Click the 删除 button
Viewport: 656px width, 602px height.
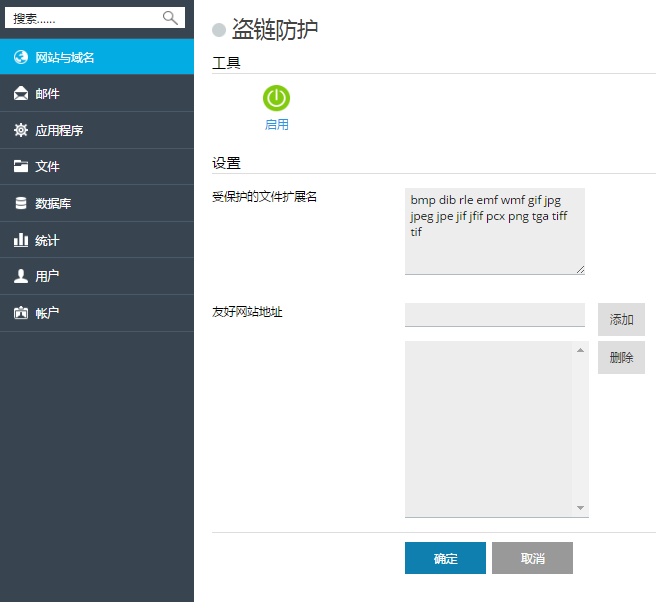[x=621, y=357]
